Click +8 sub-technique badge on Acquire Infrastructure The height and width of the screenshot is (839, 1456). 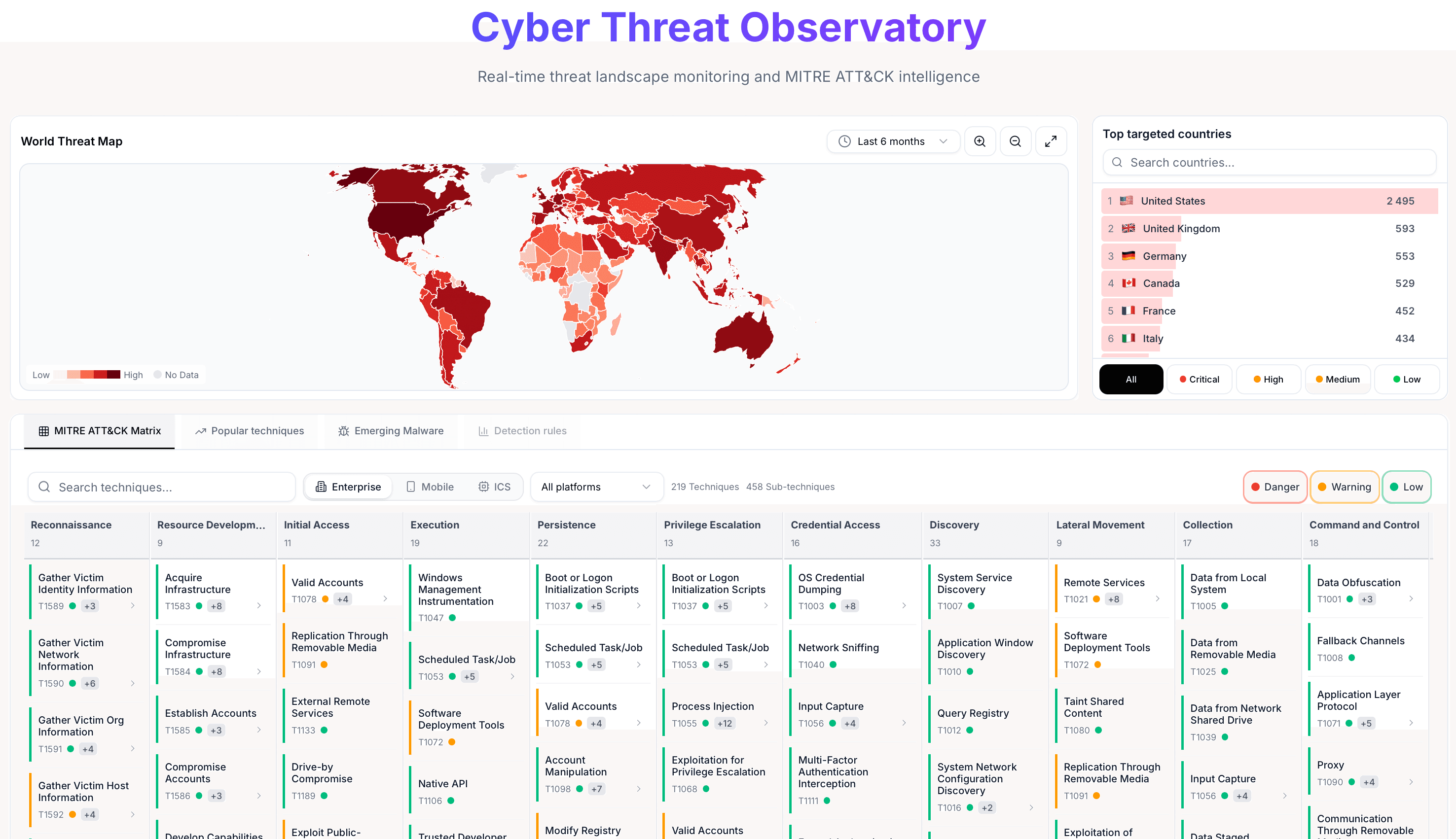(x=216, y=606)
